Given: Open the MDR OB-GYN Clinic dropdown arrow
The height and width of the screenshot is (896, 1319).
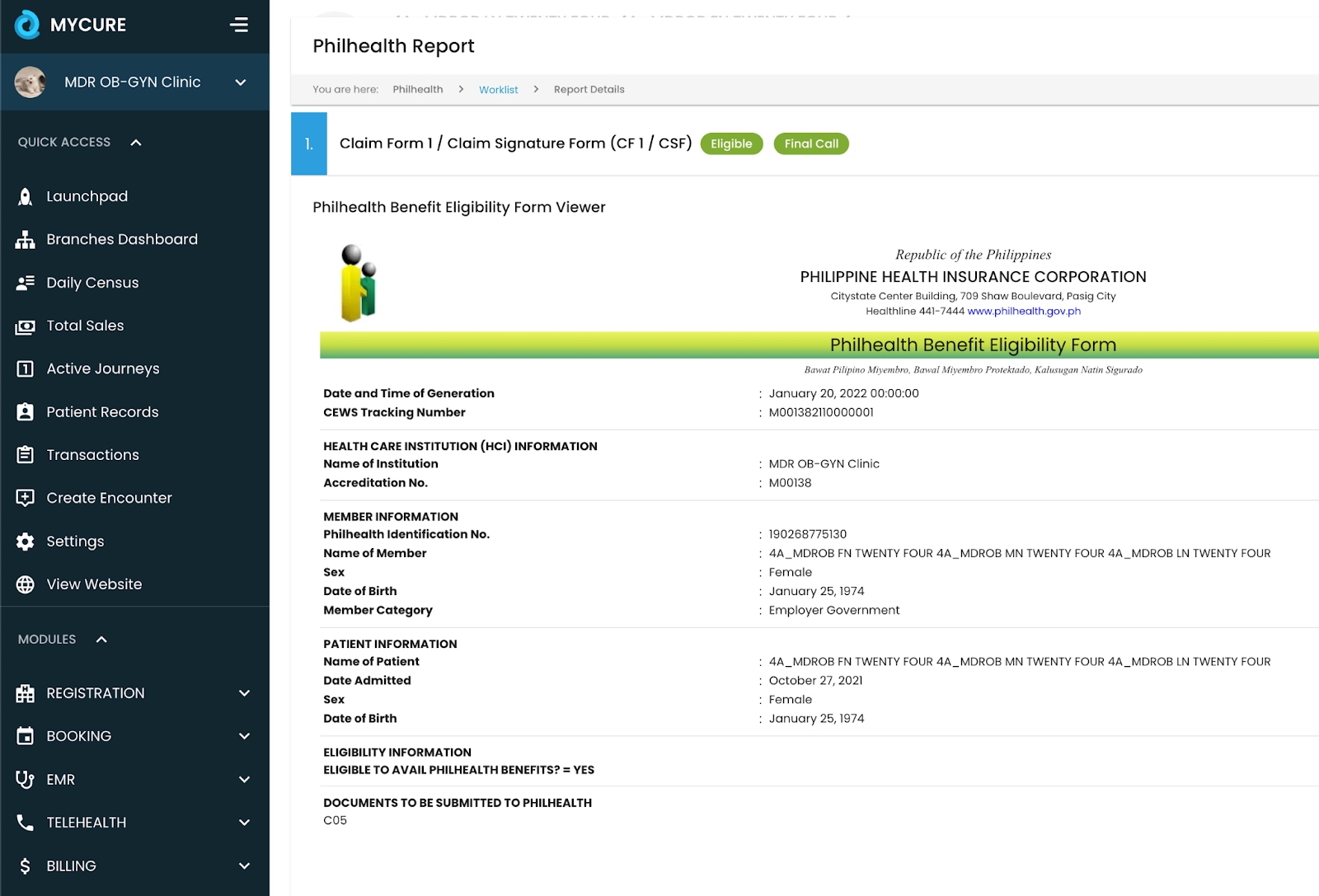Looking at the screenshot, I should tap(241, 82).
